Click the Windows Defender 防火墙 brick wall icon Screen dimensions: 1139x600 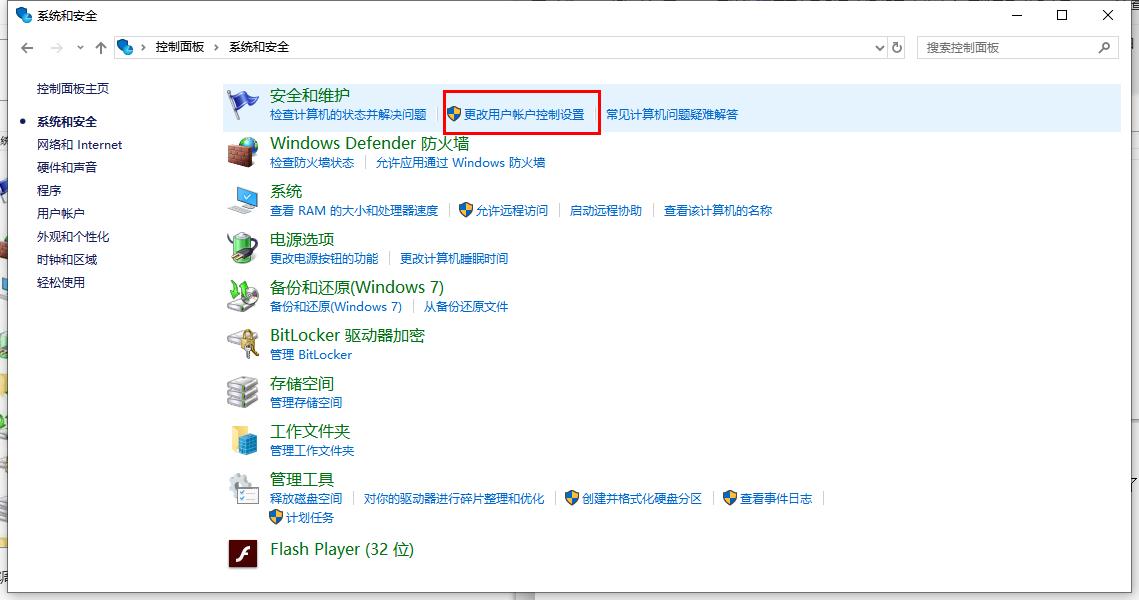click(243, 153)
